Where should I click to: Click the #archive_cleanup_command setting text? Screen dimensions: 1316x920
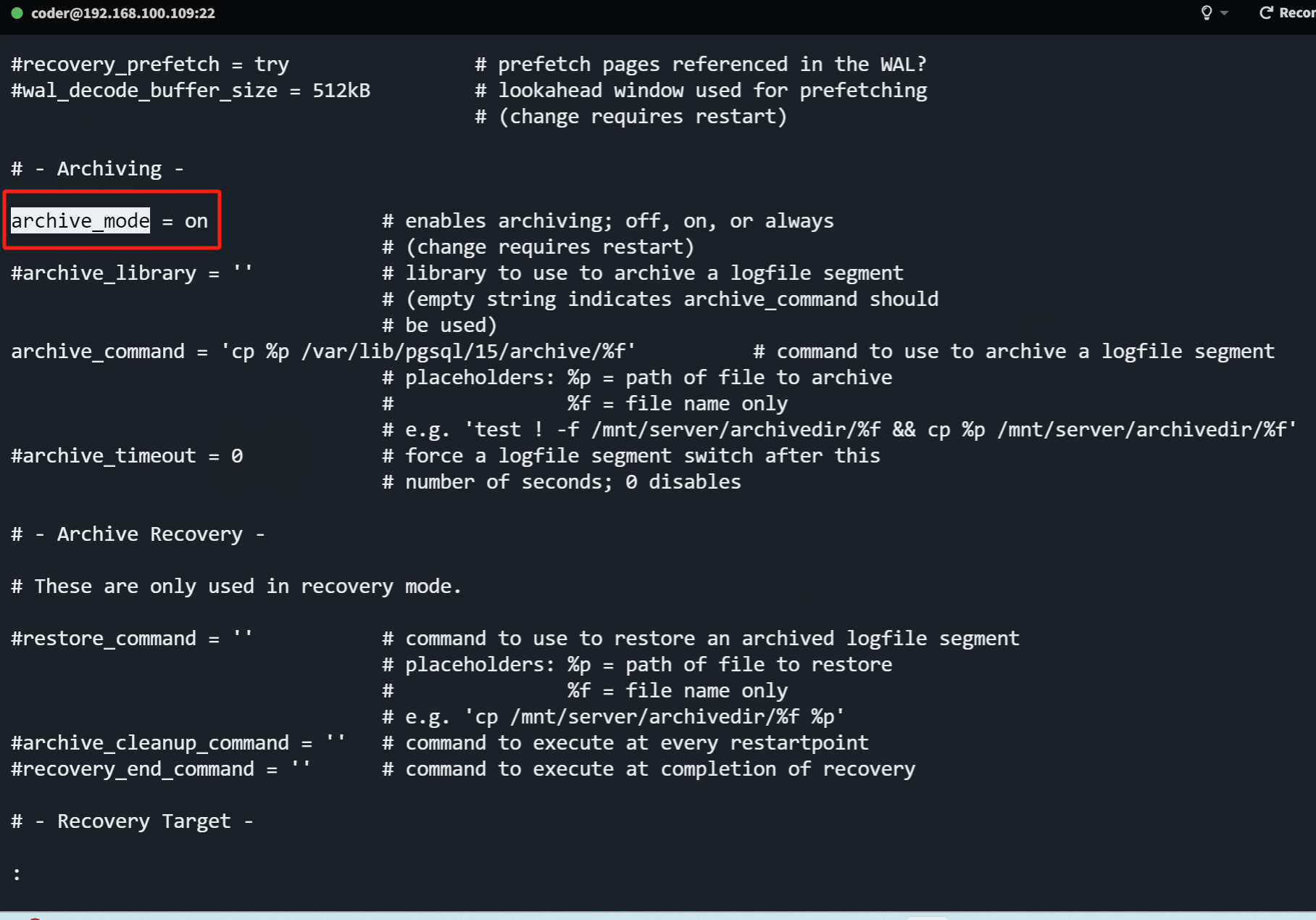pyautogui.click(x=178, y=743)
